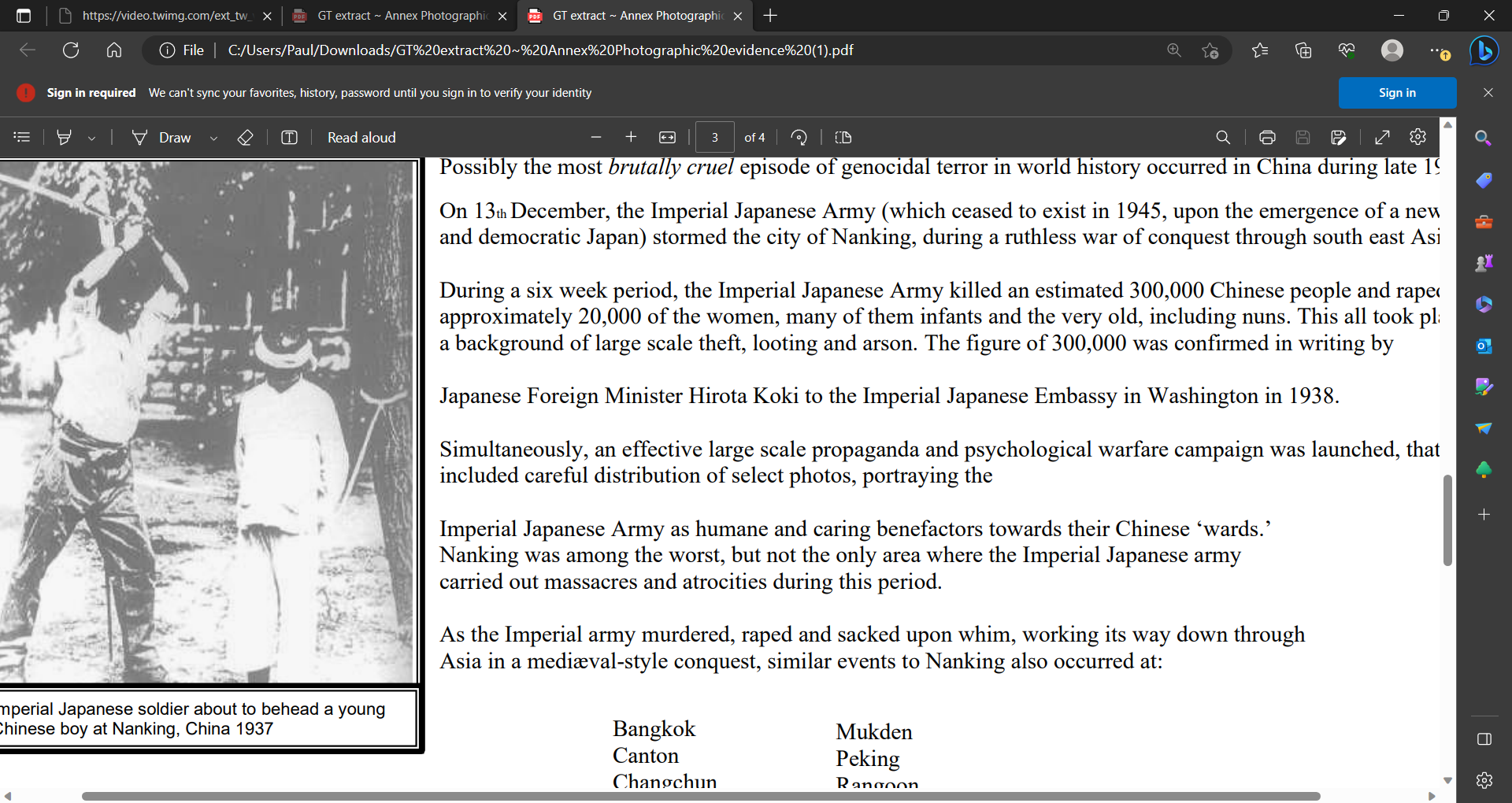Open sidebar Outlook icon
Viewport: 1512px width, 803px height.
1484,346
